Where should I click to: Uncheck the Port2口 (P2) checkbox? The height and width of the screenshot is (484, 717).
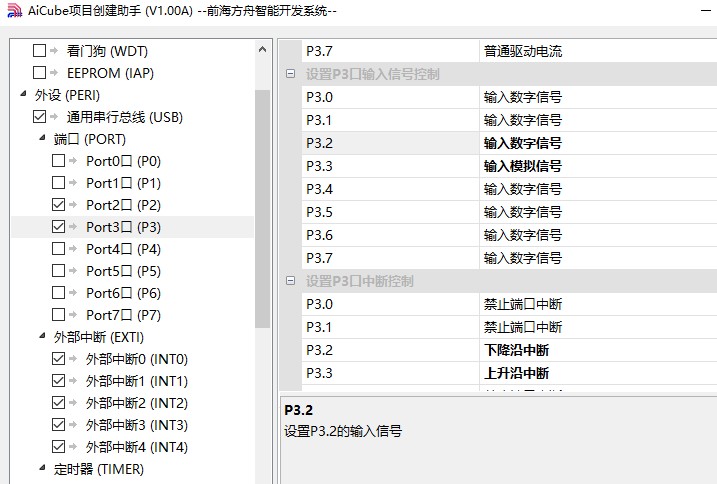(x=59, y=204)
